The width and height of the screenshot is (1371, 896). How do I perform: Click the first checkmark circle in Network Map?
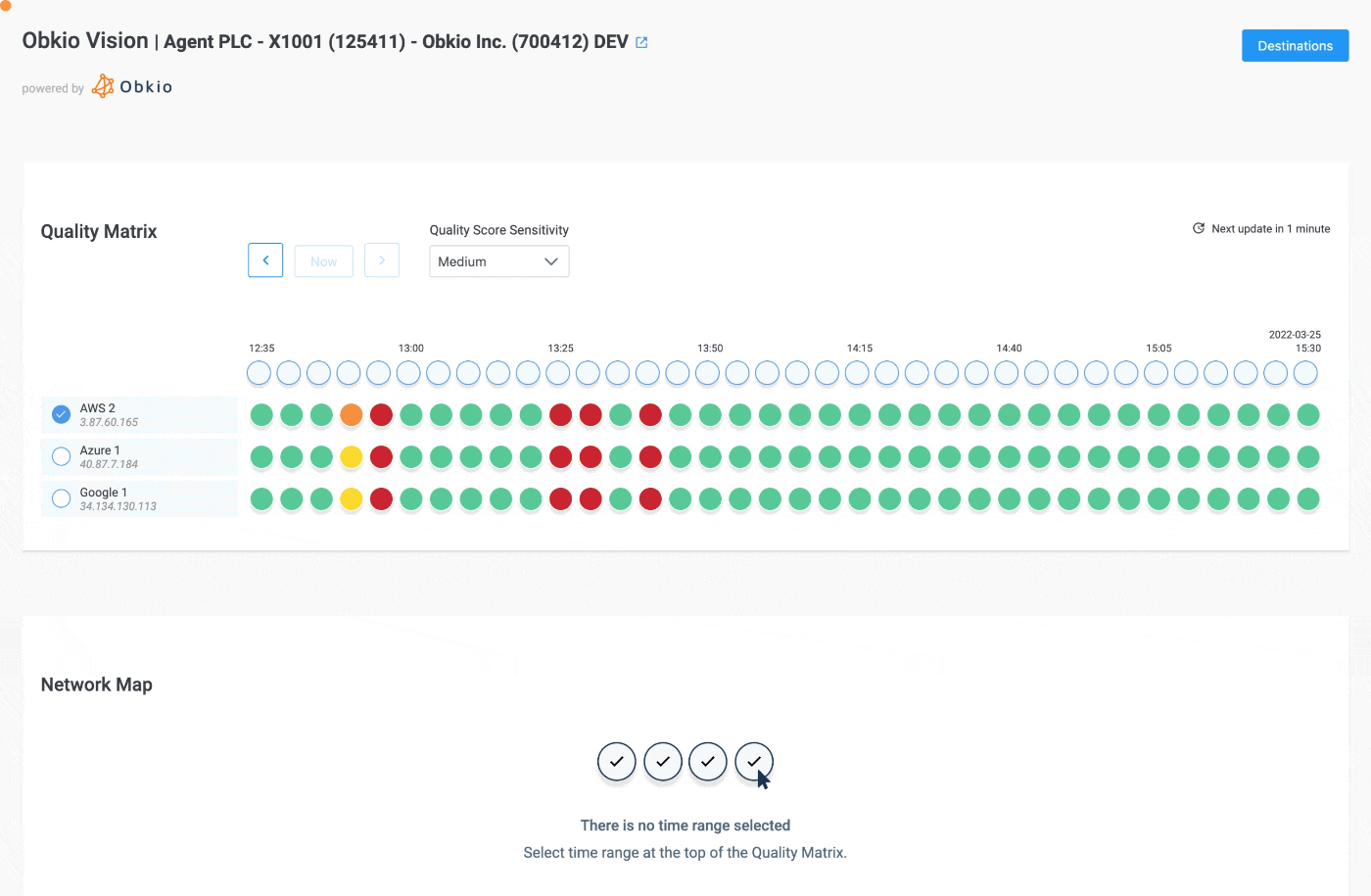click(x=617, y=761)
